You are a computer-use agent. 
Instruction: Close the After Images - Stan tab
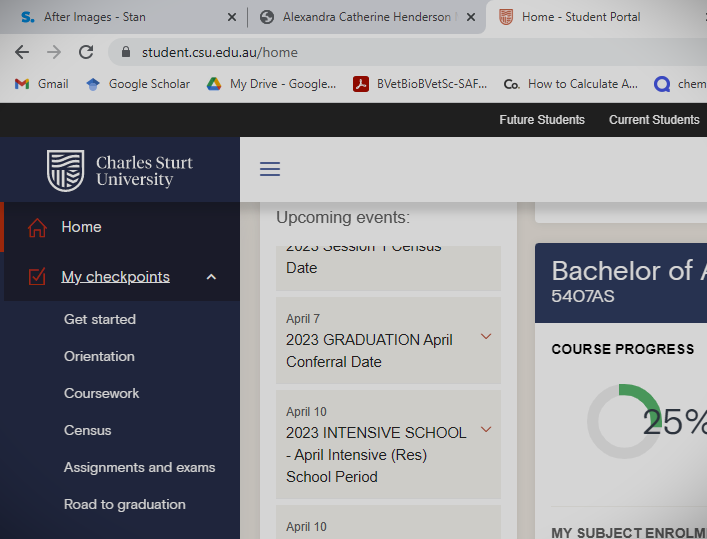tap(232, 17)
